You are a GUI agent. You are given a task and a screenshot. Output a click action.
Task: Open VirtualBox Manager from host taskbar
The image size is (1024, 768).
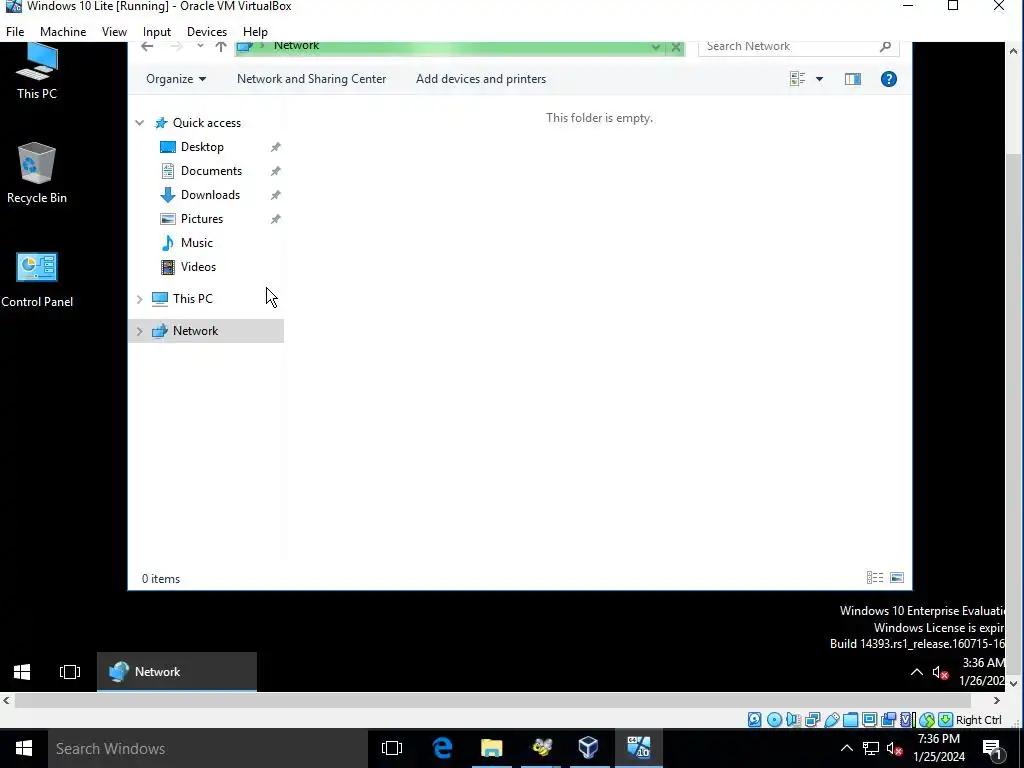click(588, 748)
